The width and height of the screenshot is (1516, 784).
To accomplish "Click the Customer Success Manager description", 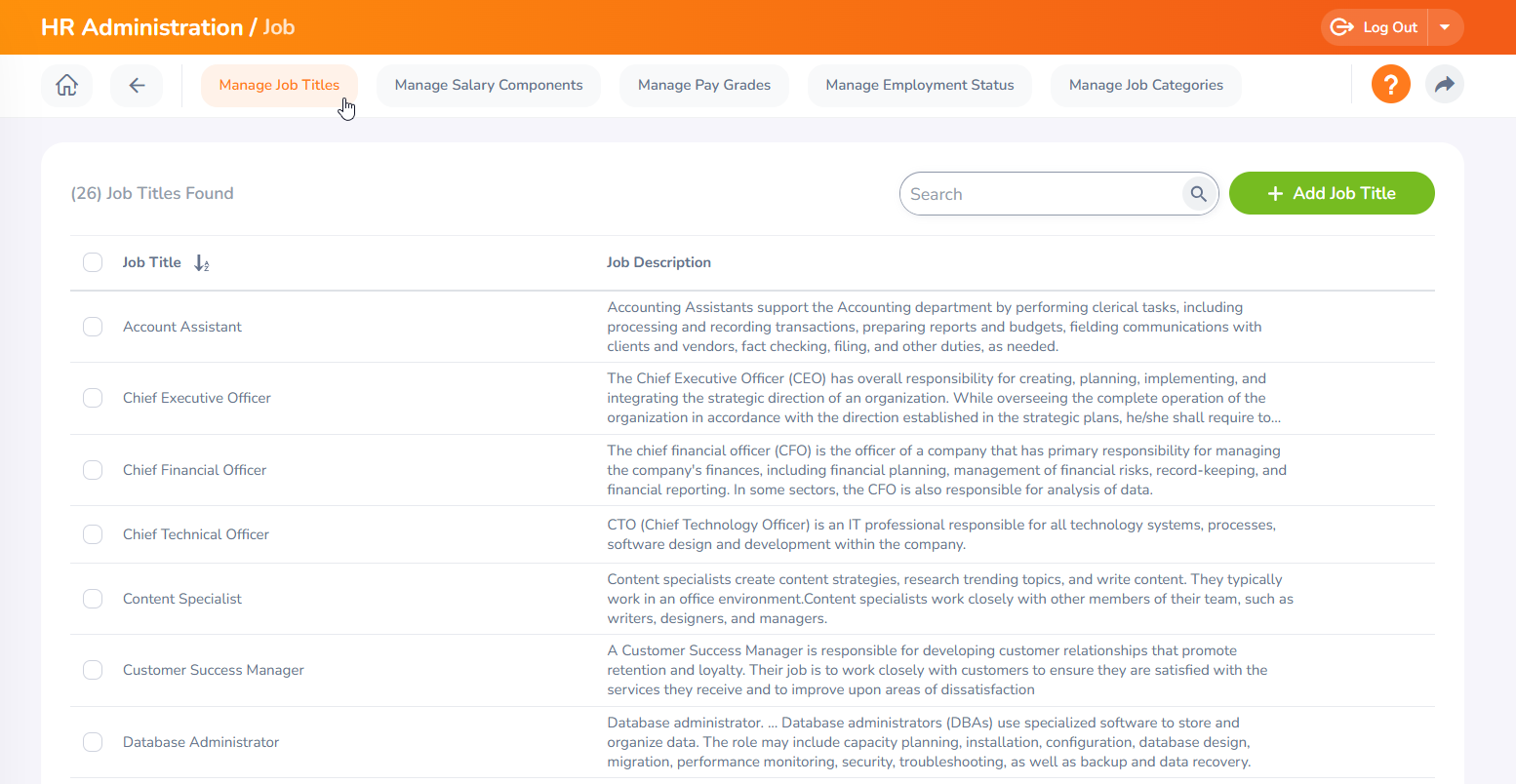I will (x=938, y=670).
